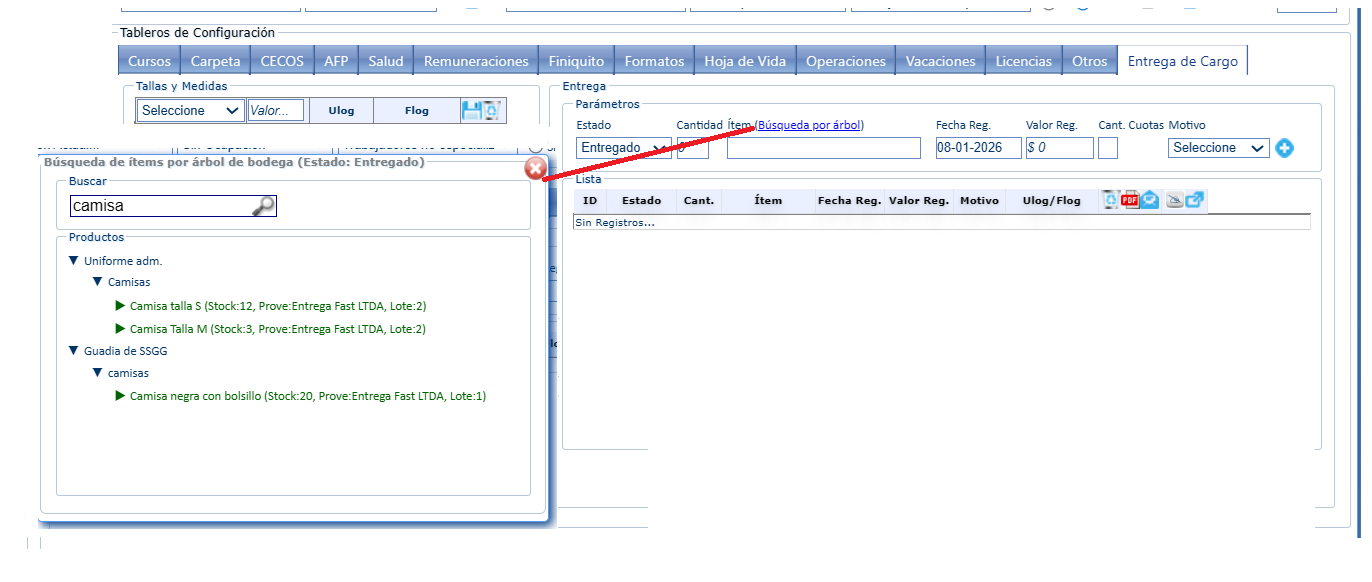Save Tallas y Medidas with floppy icon
The image size is (1372, 582).
(472, 110)
